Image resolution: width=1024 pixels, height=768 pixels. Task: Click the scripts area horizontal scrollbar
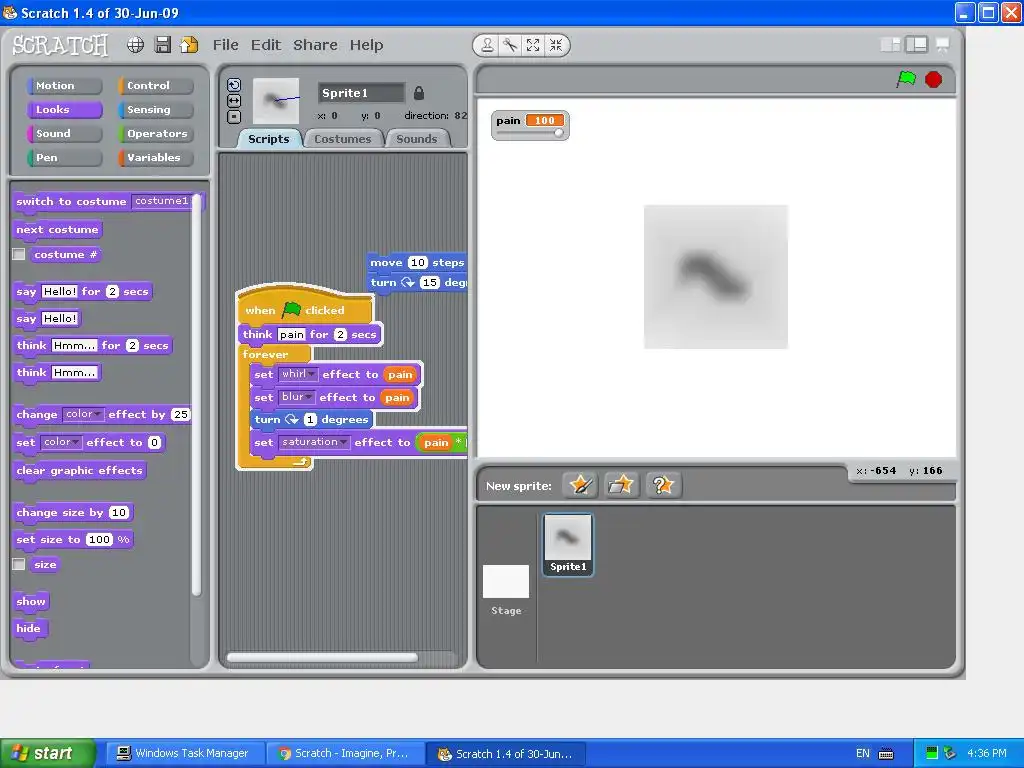click(322, 657)
